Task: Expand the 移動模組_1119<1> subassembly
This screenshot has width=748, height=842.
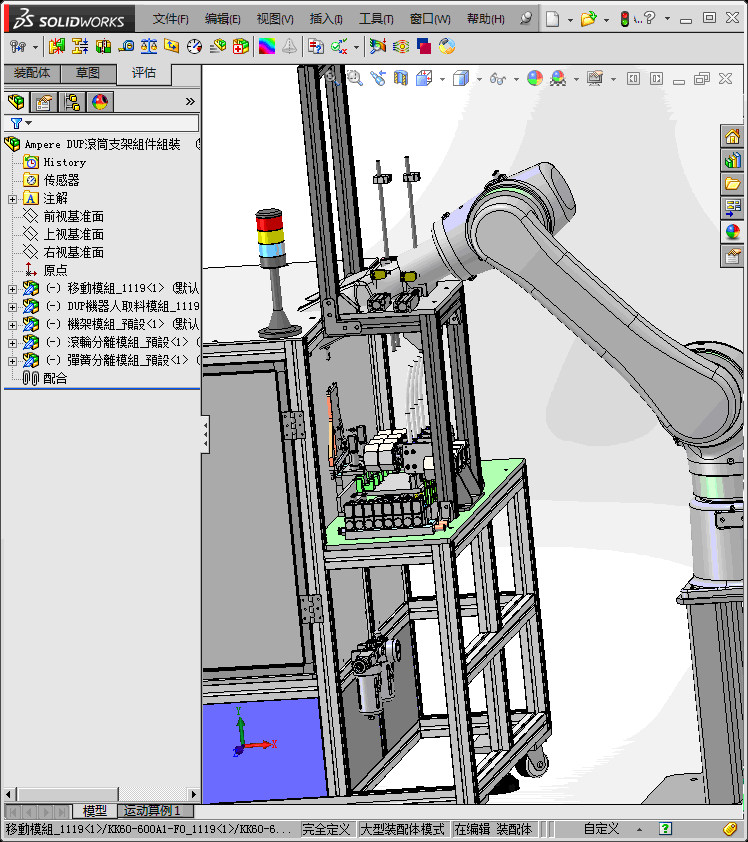Action: (12, 289)
